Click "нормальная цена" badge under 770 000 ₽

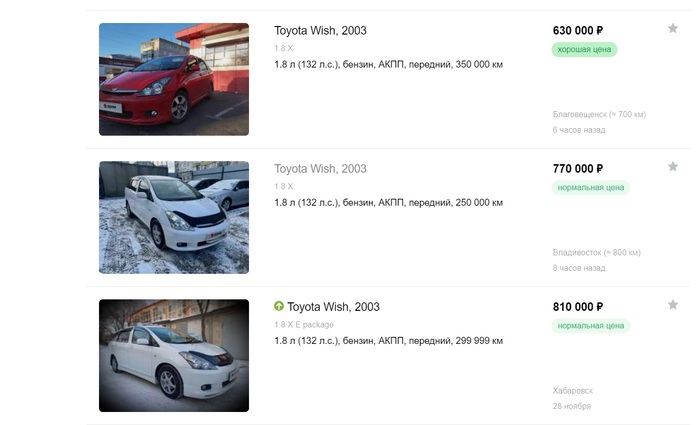591,187
